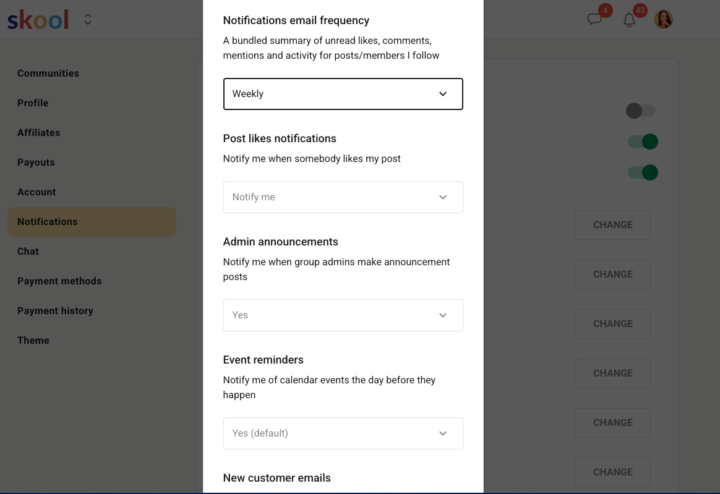Open the notifications bell icon

click(x=629, y=19)
